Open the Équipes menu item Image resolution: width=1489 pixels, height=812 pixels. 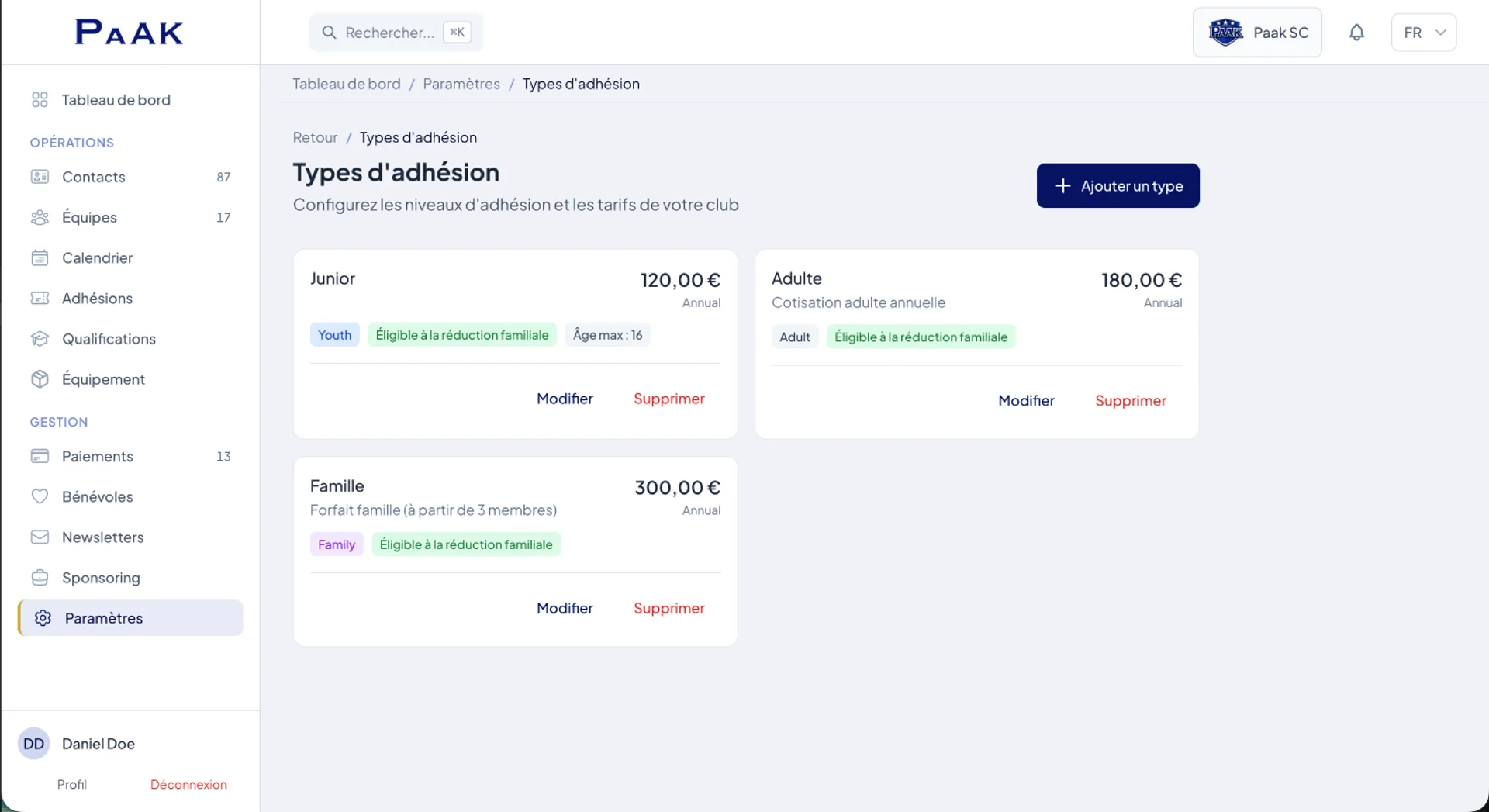(130, 217)
